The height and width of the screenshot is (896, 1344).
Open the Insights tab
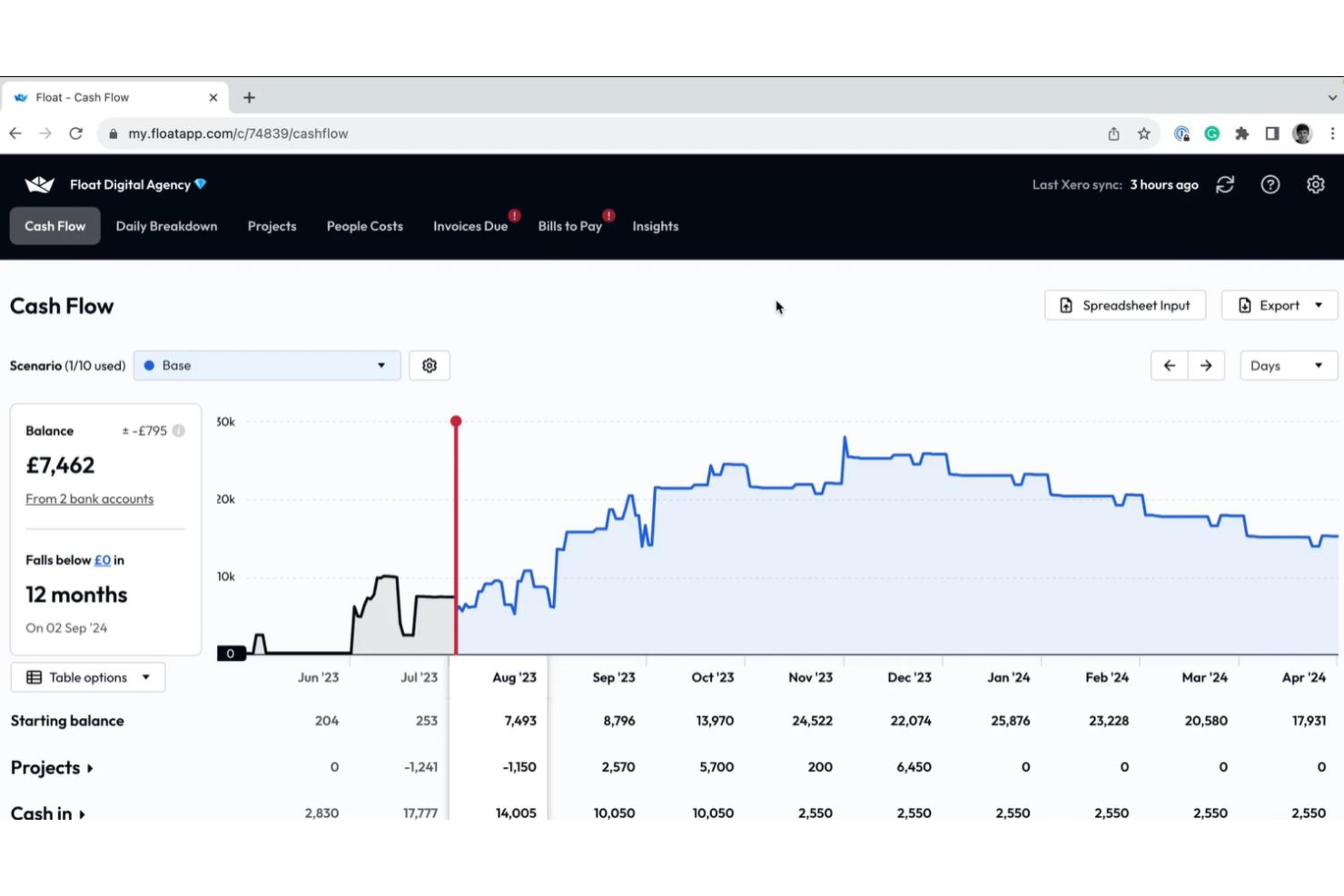tap(656, 226)
